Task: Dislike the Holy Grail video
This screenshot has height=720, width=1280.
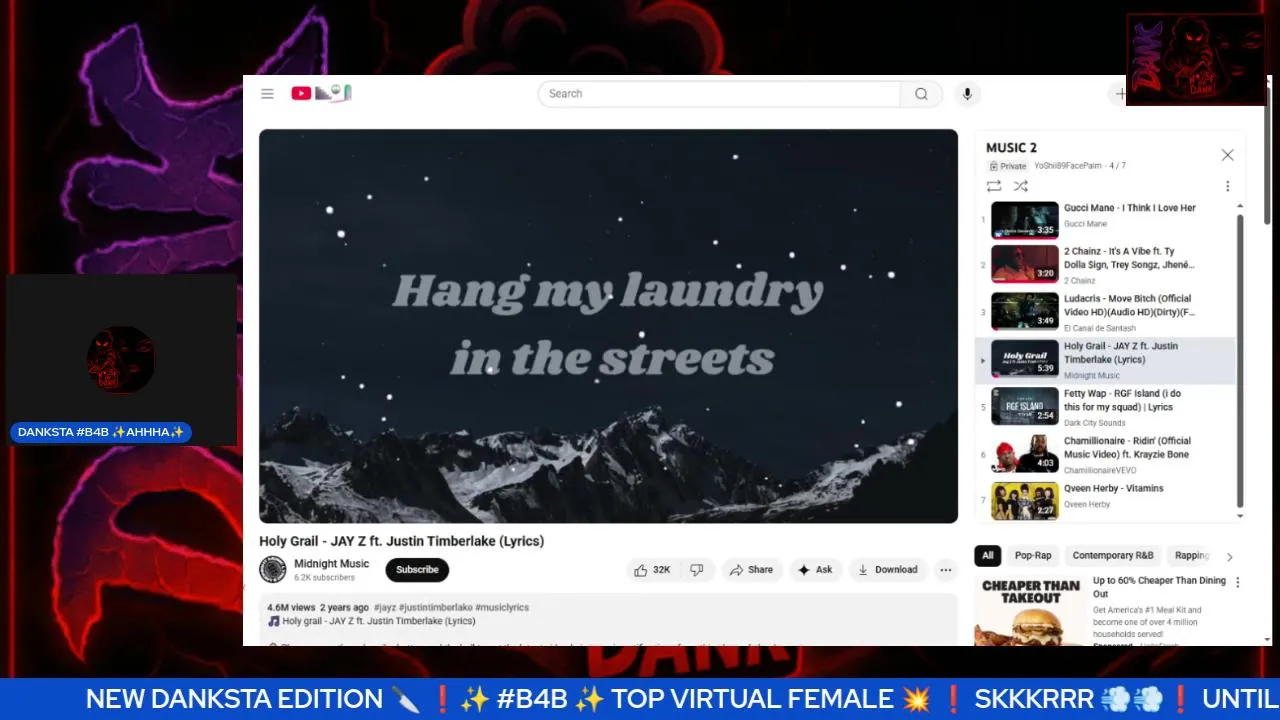Action: pyautogui.click(x=697, y=570)
